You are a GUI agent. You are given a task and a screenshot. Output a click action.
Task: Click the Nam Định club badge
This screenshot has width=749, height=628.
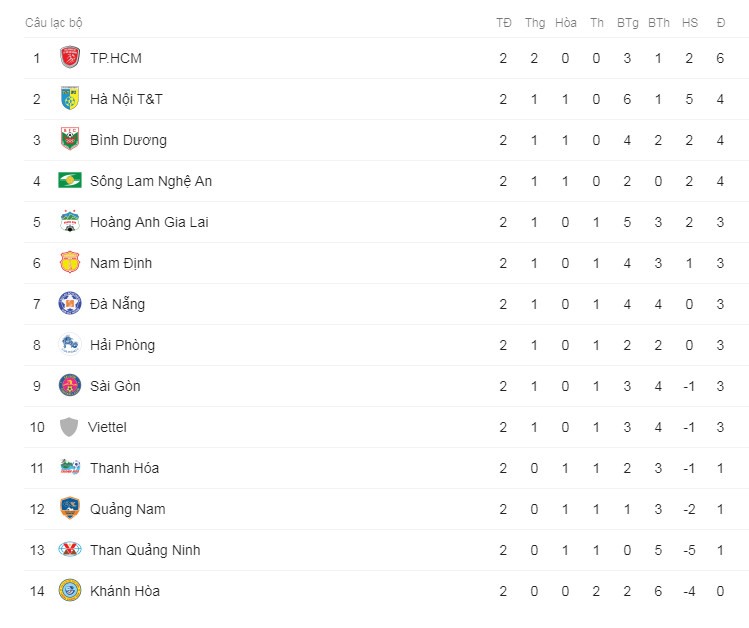[x=70, y=262]
